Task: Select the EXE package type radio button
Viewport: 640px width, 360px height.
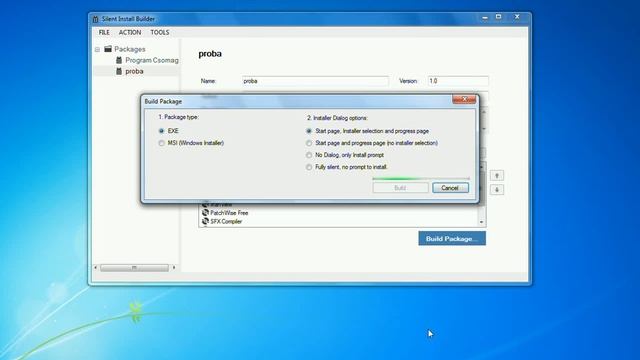Action: [162, 131]
